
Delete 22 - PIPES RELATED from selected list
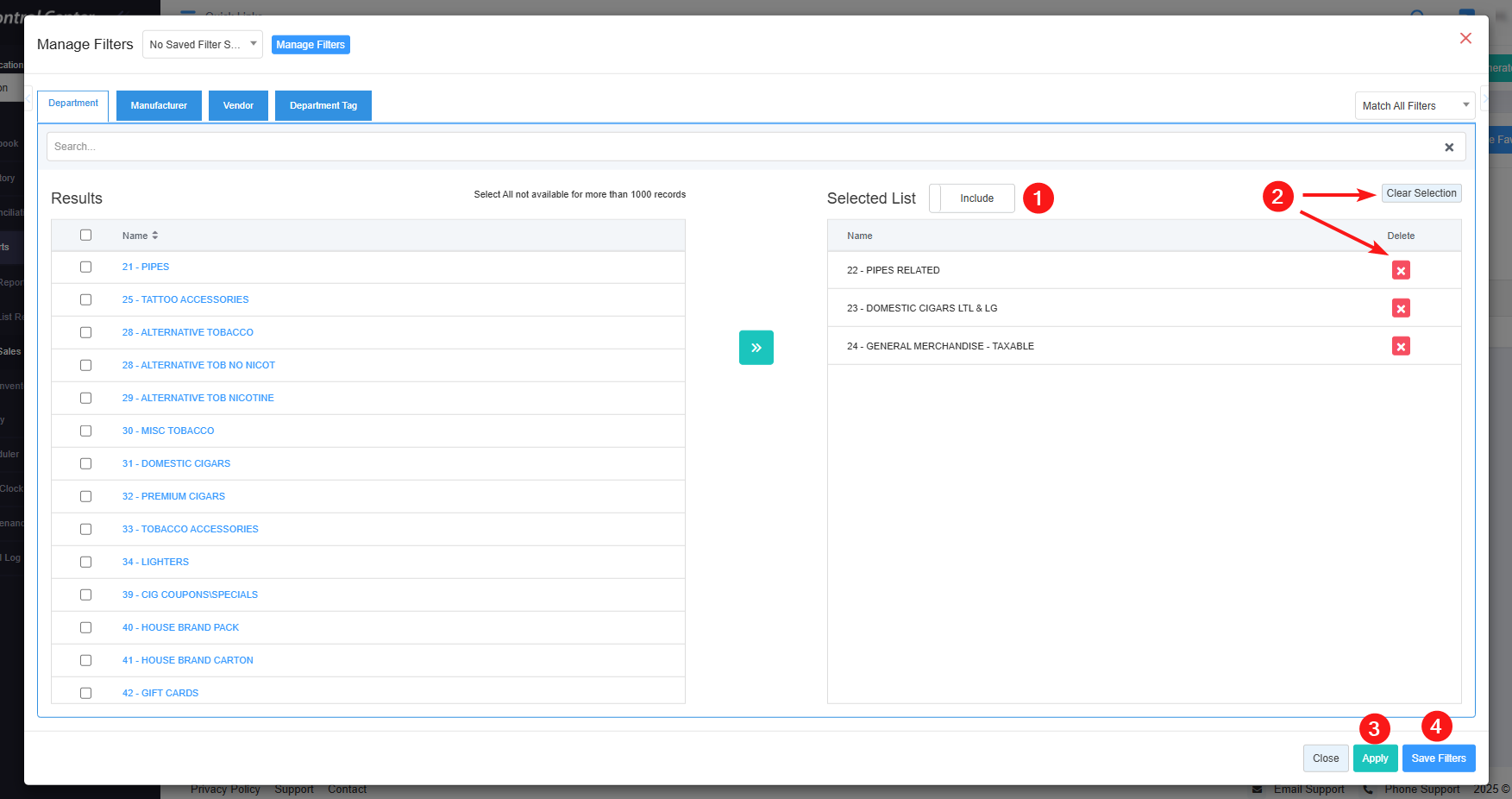(x=1400, y=271)
